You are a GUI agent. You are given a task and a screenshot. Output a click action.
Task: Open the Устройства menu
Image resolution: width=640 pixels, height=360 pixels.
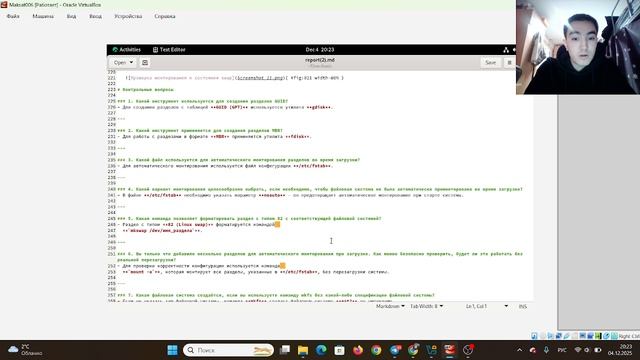pos(128,16)
